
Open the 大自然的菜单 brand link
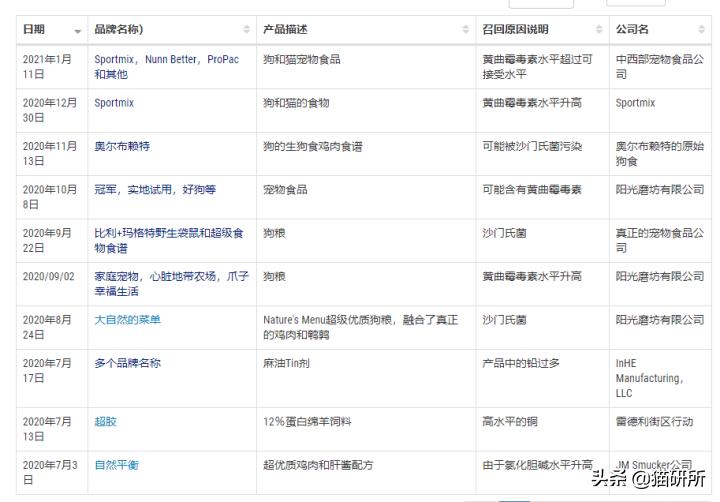[128, 320]
